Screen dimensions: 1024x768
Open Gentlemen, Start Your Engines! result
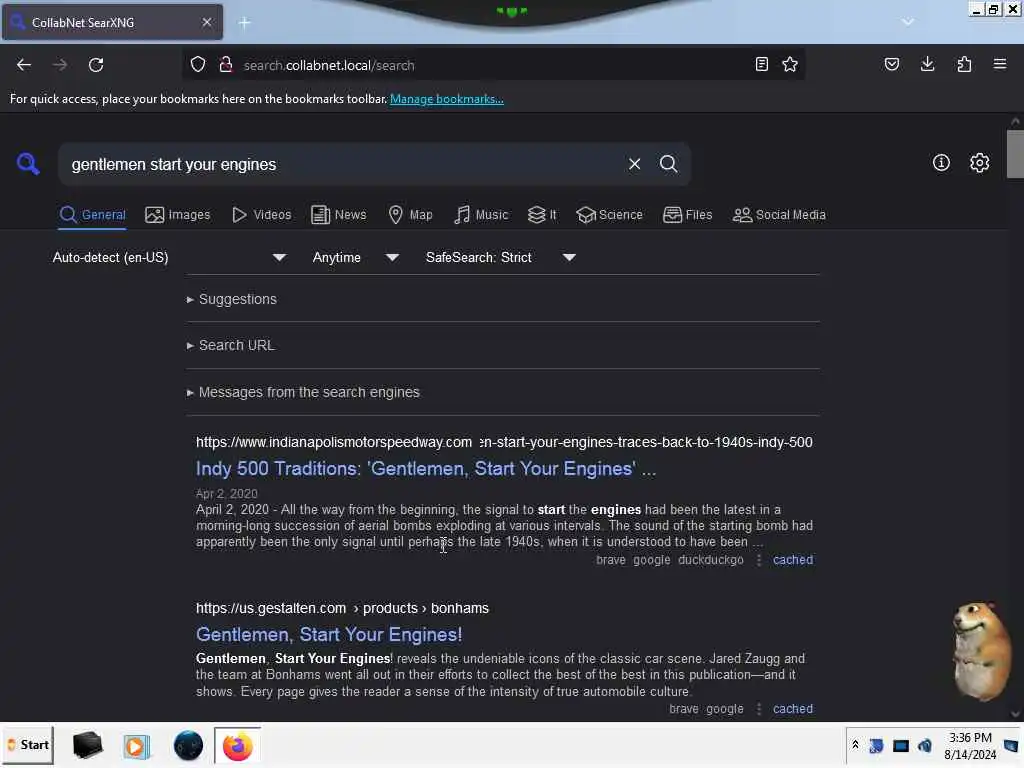[329, 635]
